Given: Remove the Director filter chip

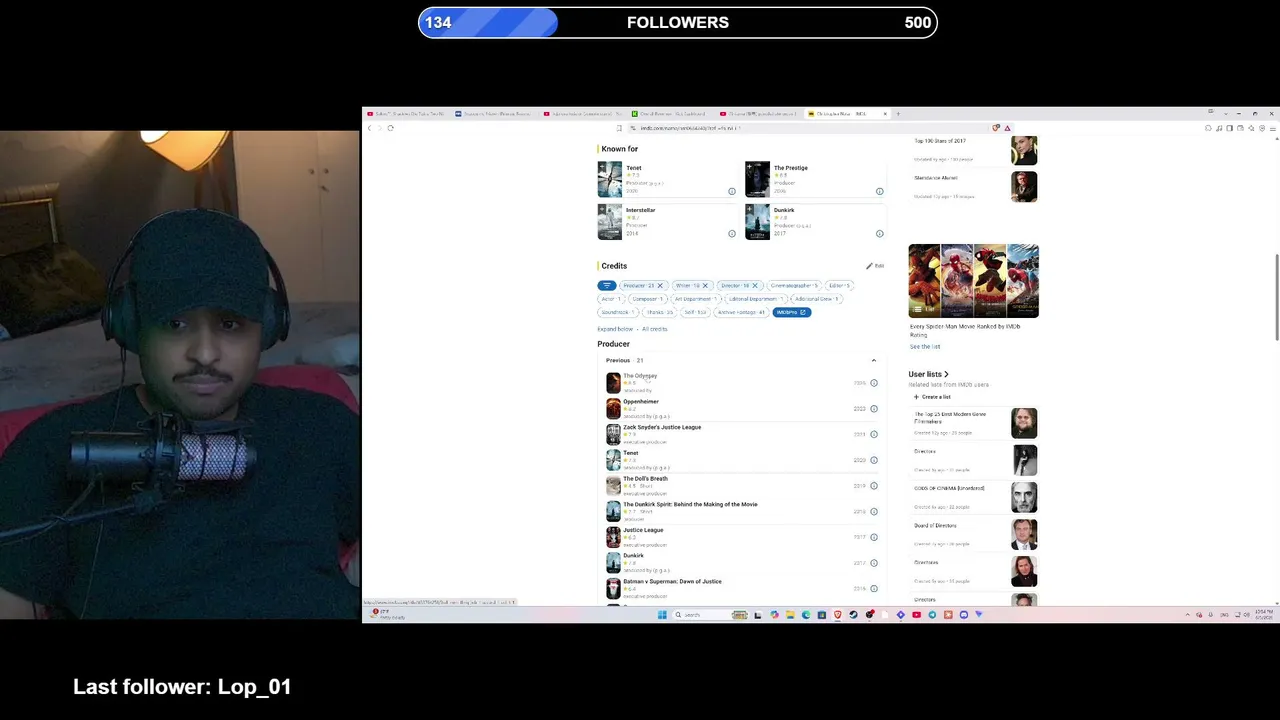Looking at the screenshot, I should (755, 286).
